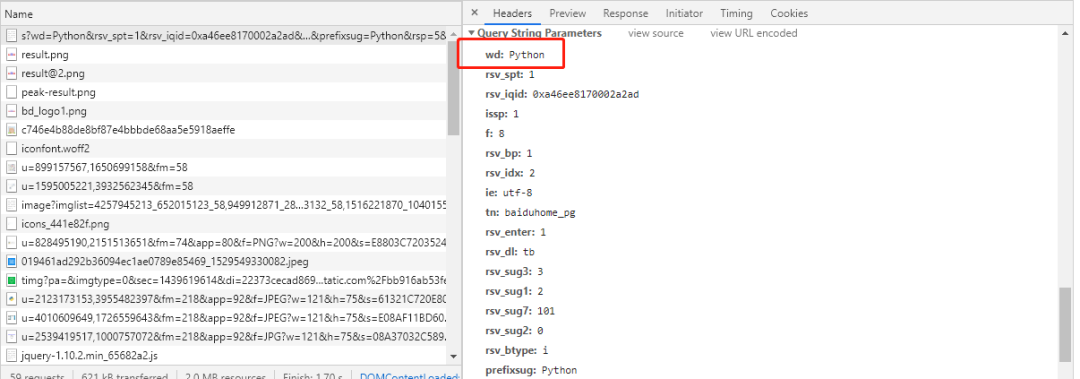
Task: Click the result.png file icon
Action: (x=11, y=54)
